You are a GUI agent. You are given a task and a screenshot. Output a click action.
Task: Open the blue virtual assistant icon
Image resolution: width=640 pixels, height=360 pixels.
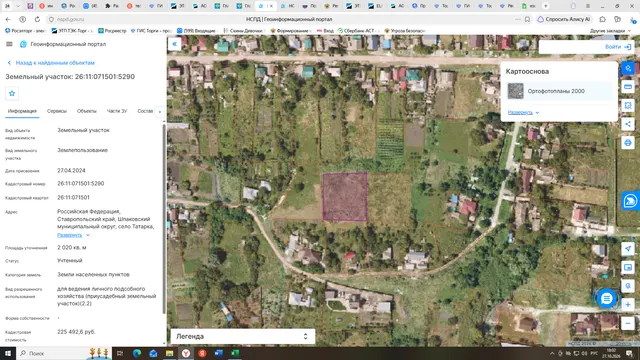click(x=631, y=201)
